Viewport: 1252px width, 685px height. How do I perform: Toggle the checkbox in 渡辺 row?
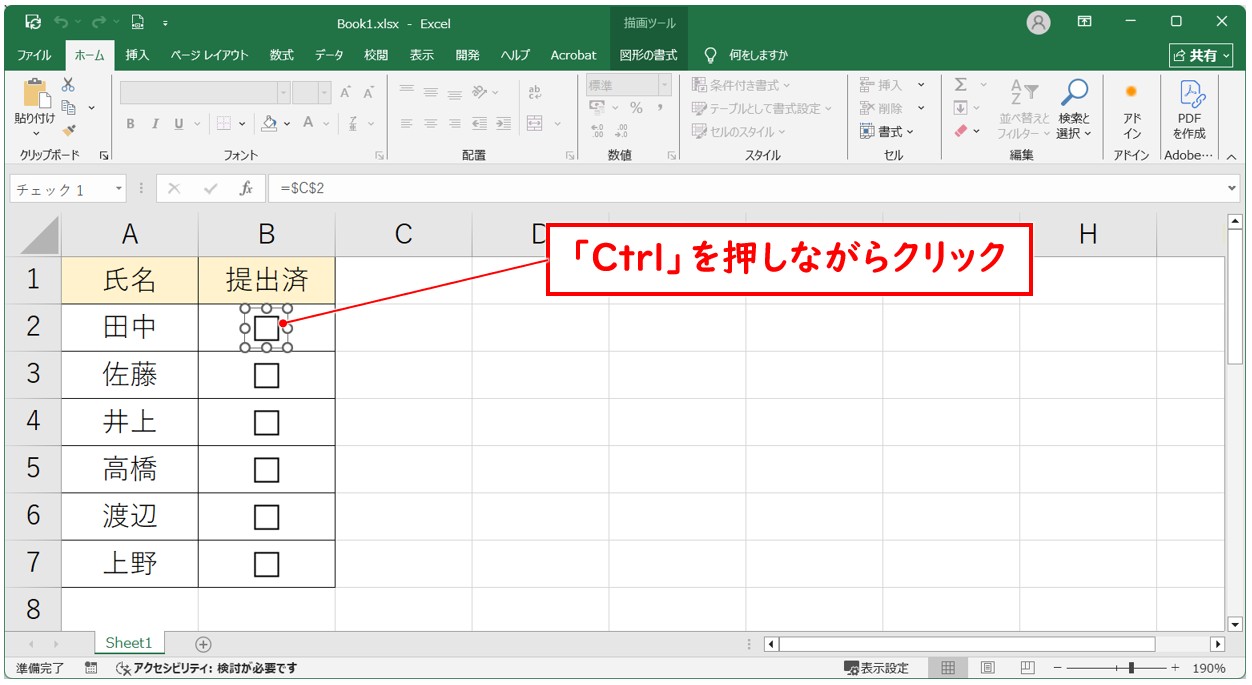[266, 516]
